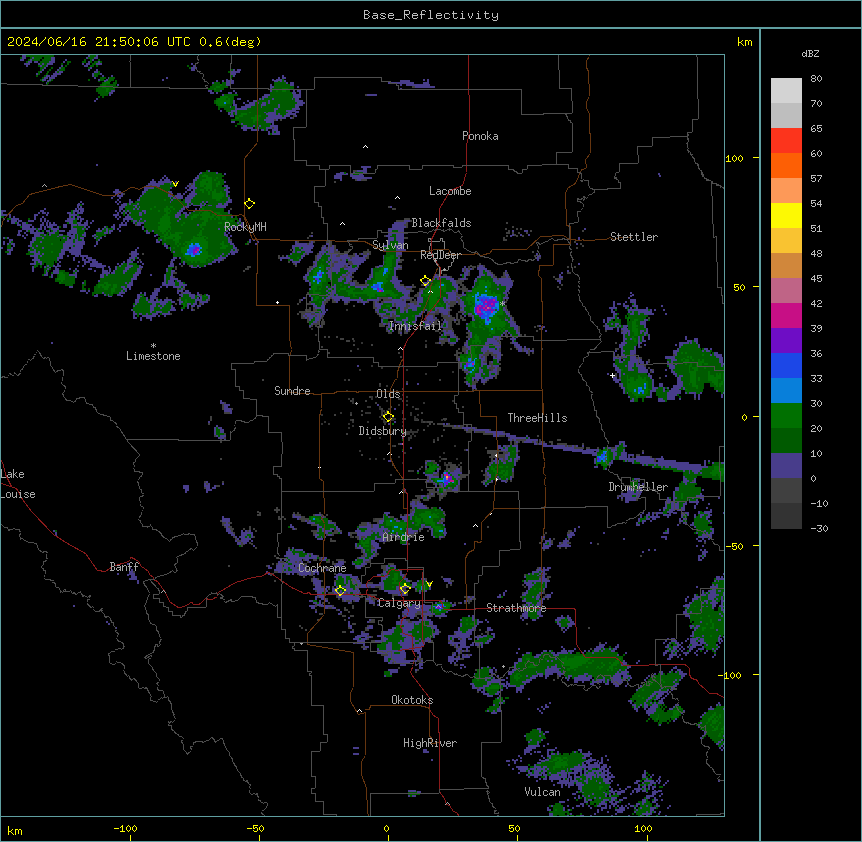This screenshot has width=862, height=842.
Task: Click the RockyMH label
Action: pyautogui.click(x=245, y=227)
